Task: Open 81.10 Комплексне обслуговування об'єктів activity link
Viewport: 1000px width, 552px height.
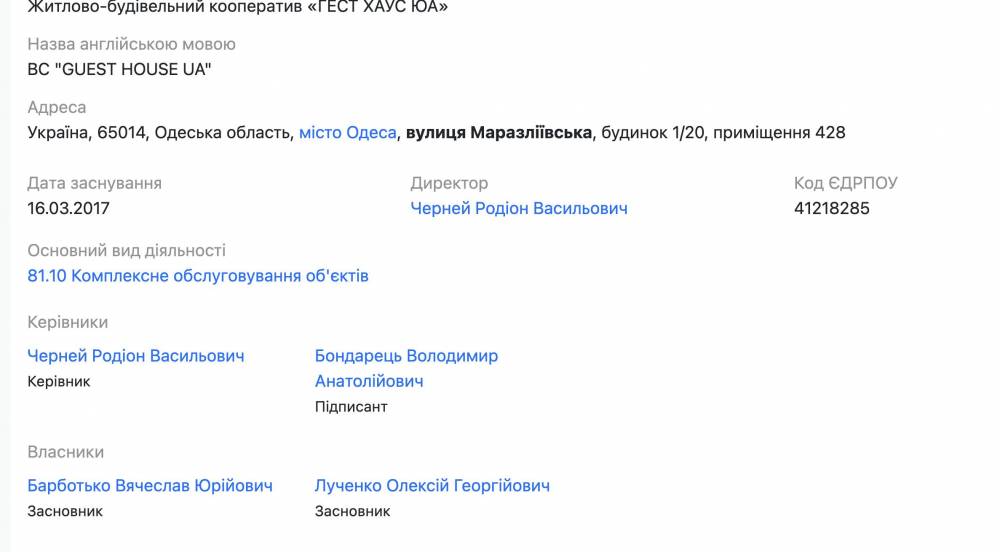Action: tap(198, 275)
